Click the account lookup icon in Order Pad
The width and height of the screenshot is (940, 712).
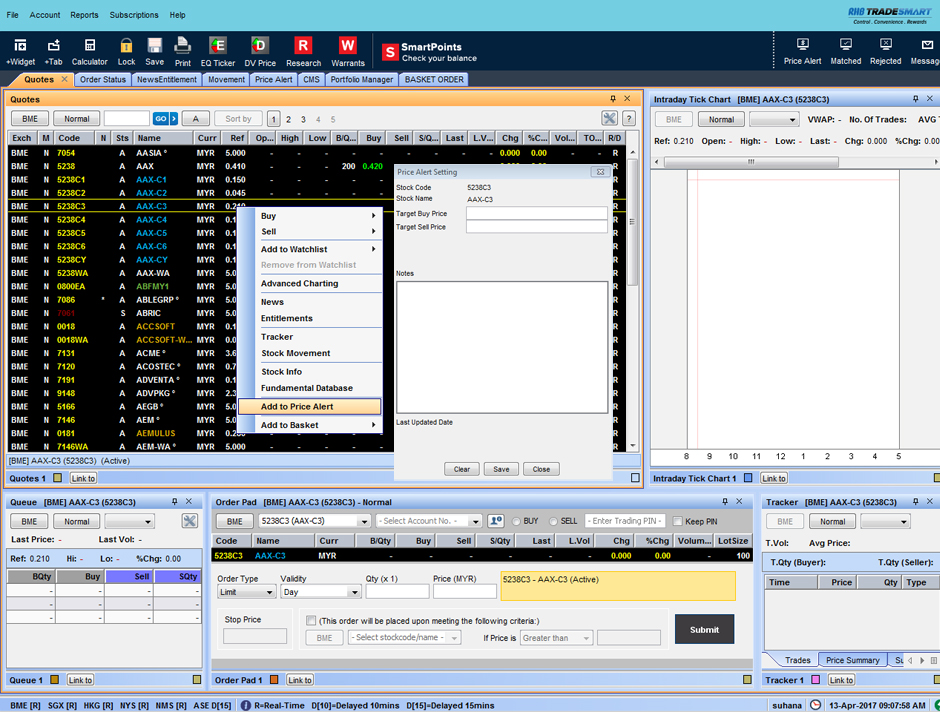(496, 521)
